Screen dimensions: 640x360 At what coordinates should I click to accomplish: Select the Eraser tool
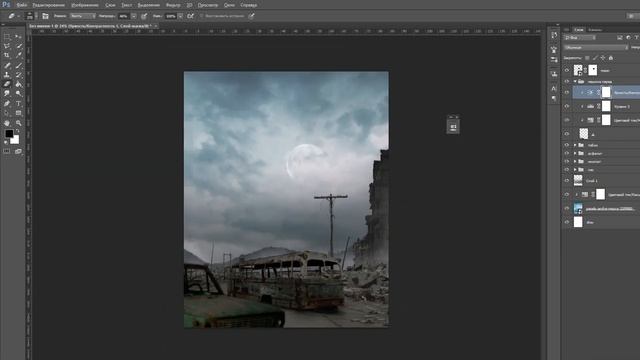point(7,84)
